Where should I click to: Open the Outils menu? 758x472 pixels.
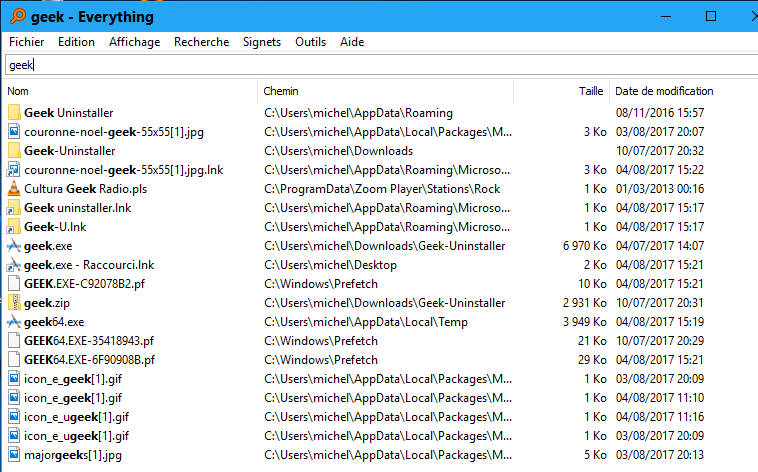coord(310,42)
